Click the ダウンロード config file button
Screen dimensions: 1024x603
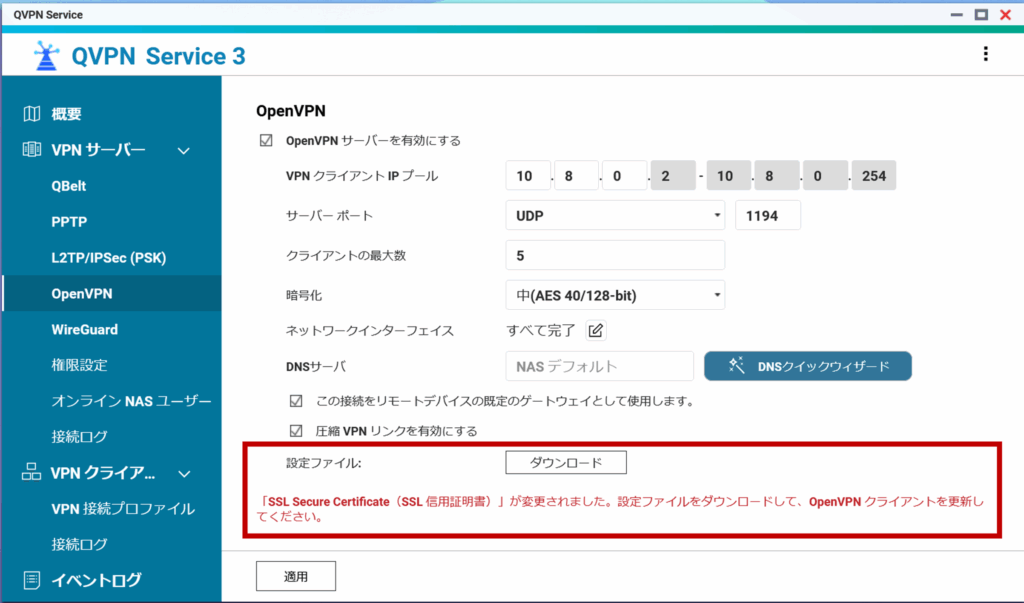[x=565, y=462]
